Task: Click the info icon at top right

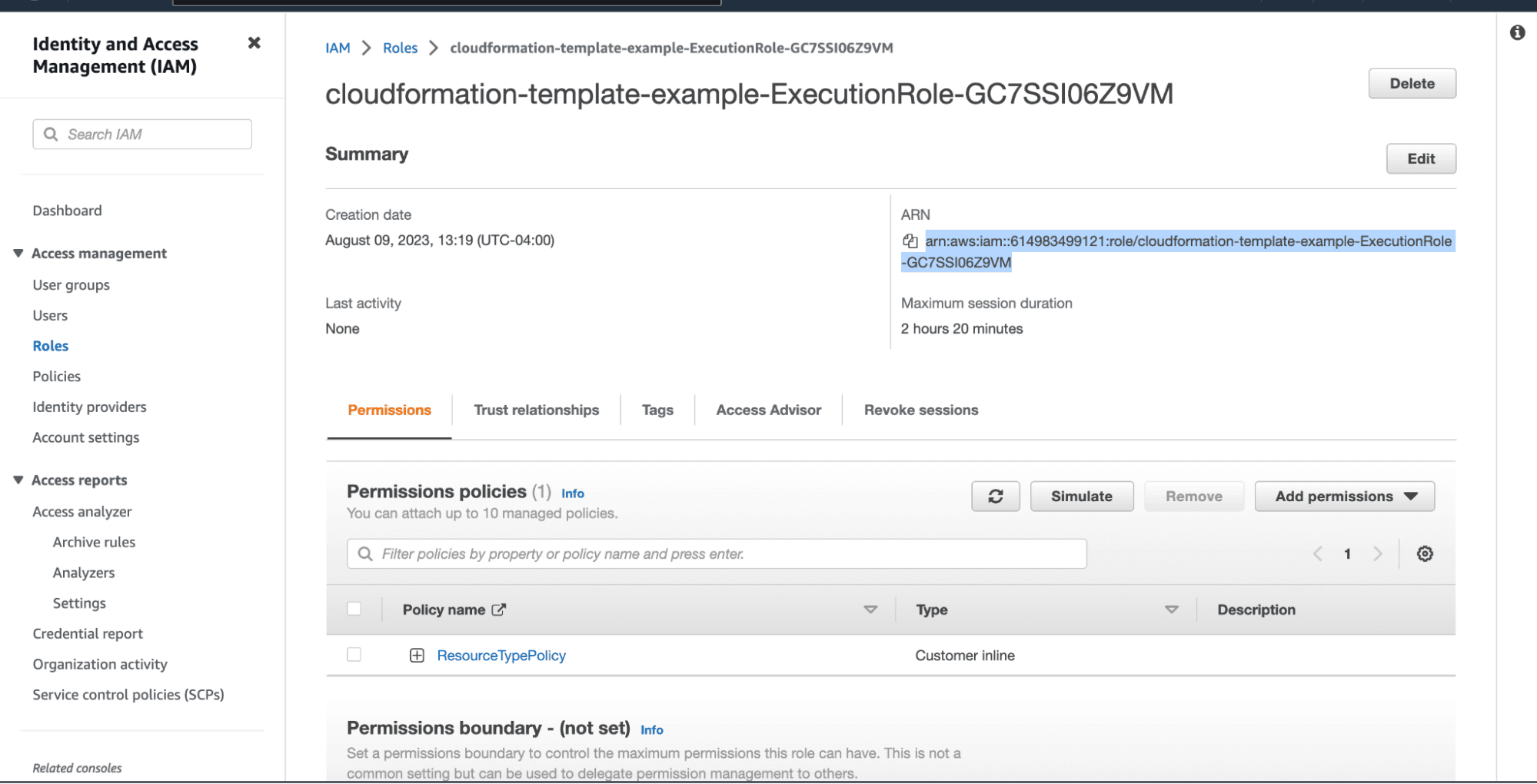Action: [1517, 33]
